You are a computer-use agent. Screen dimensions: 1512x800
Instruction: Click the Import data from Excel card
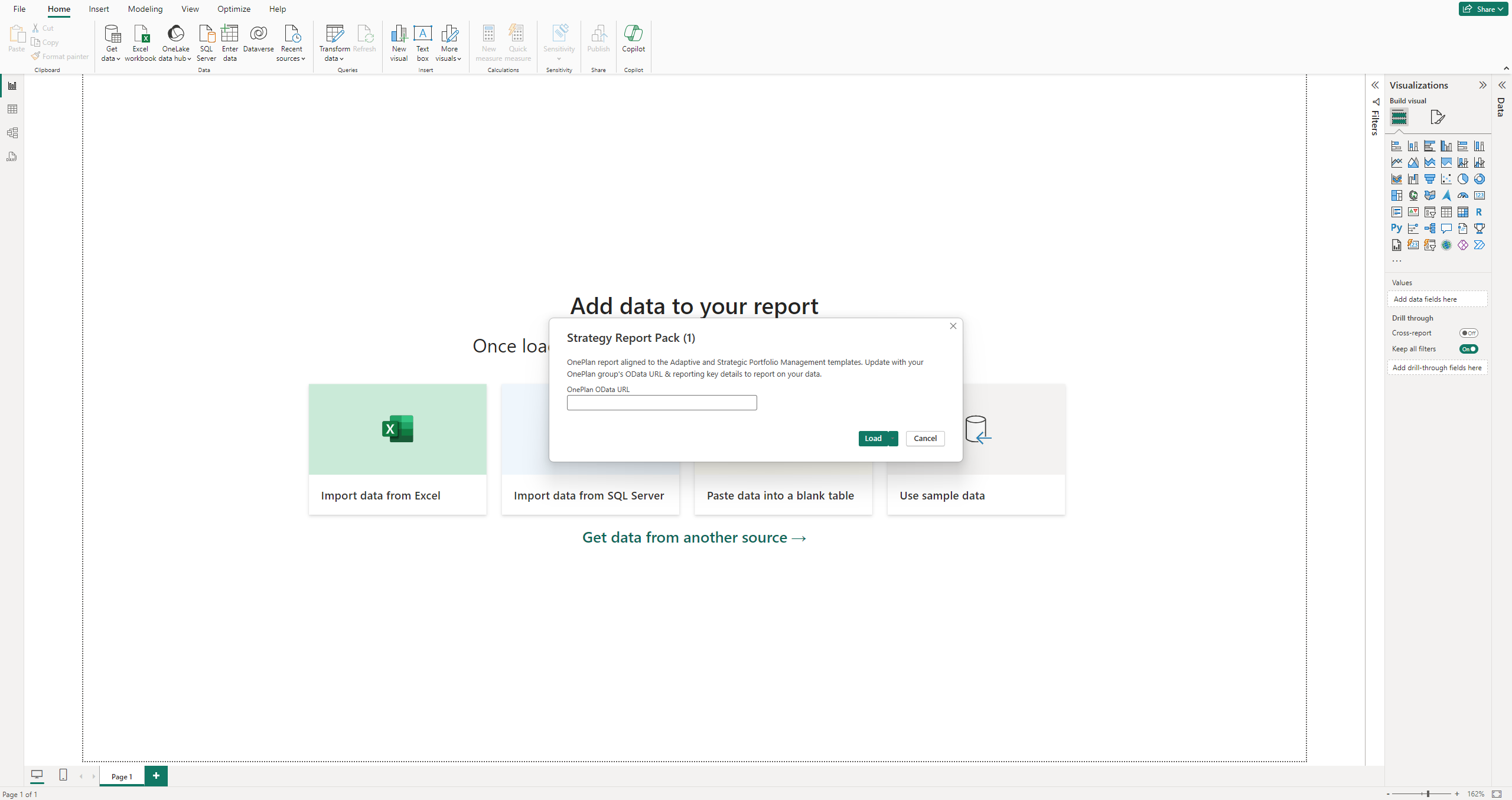[x=397, y=449]
